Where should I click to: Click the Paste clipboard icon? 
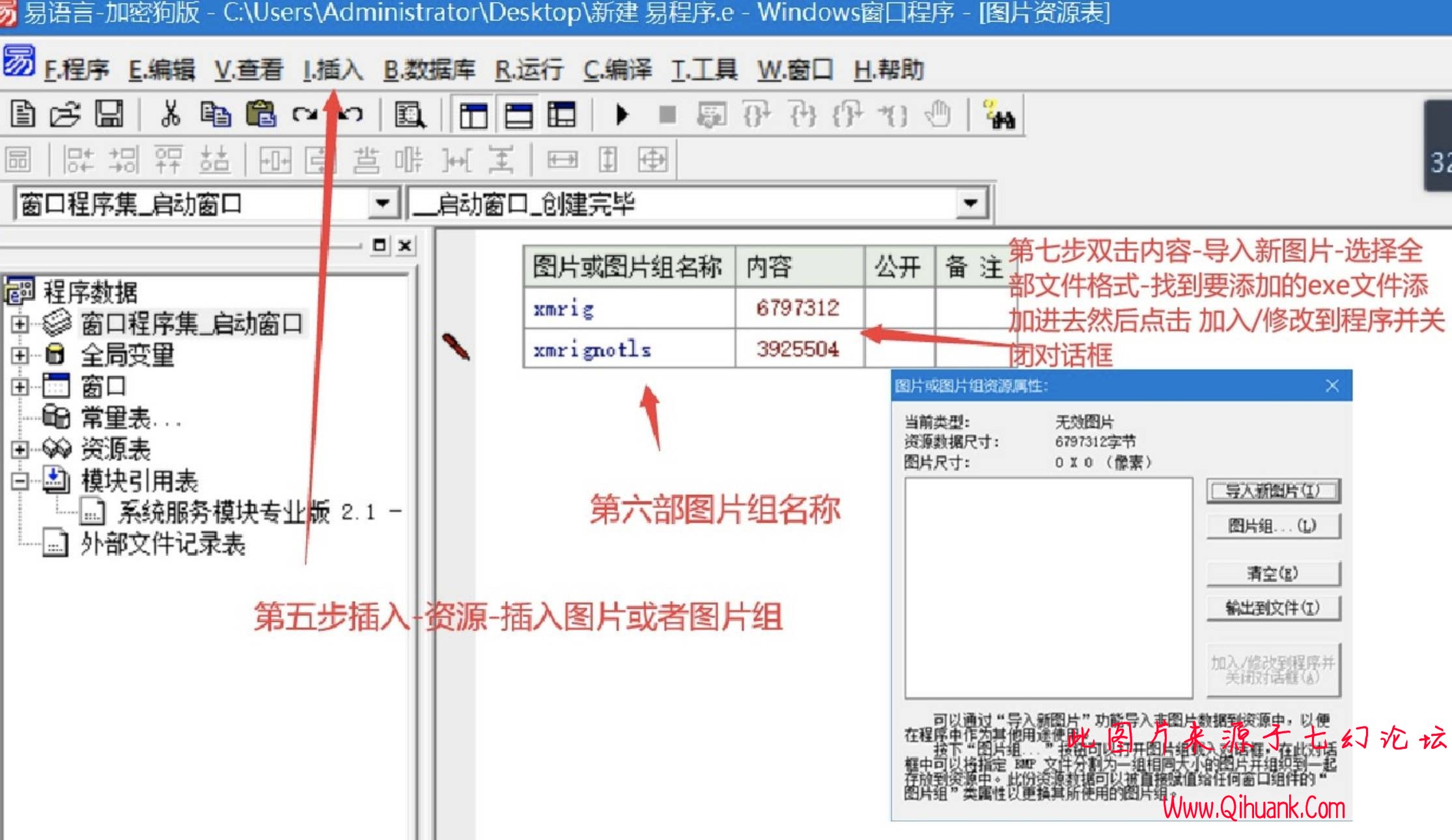pos(261,115)
